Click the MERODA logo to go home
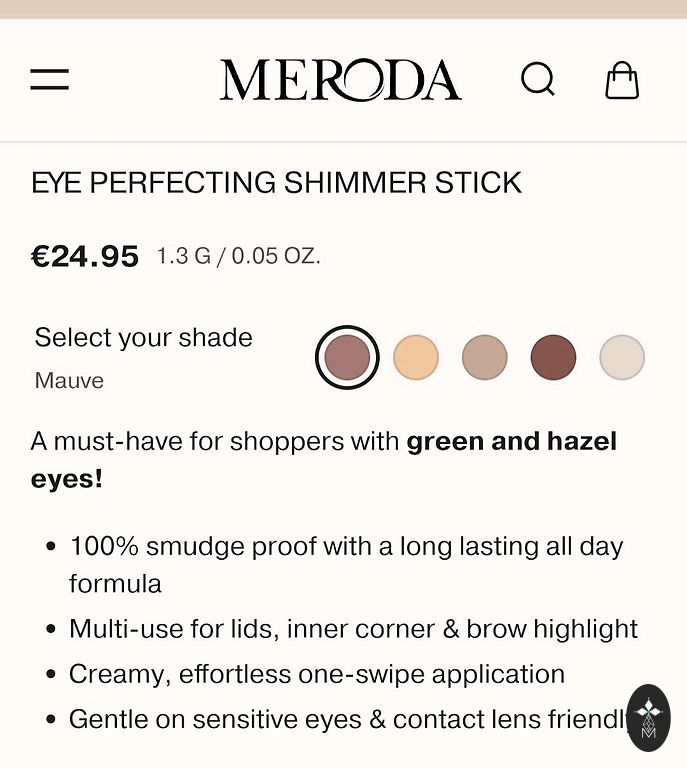Image resolution: width=687 pixels, height=768 pixels. 340,80
